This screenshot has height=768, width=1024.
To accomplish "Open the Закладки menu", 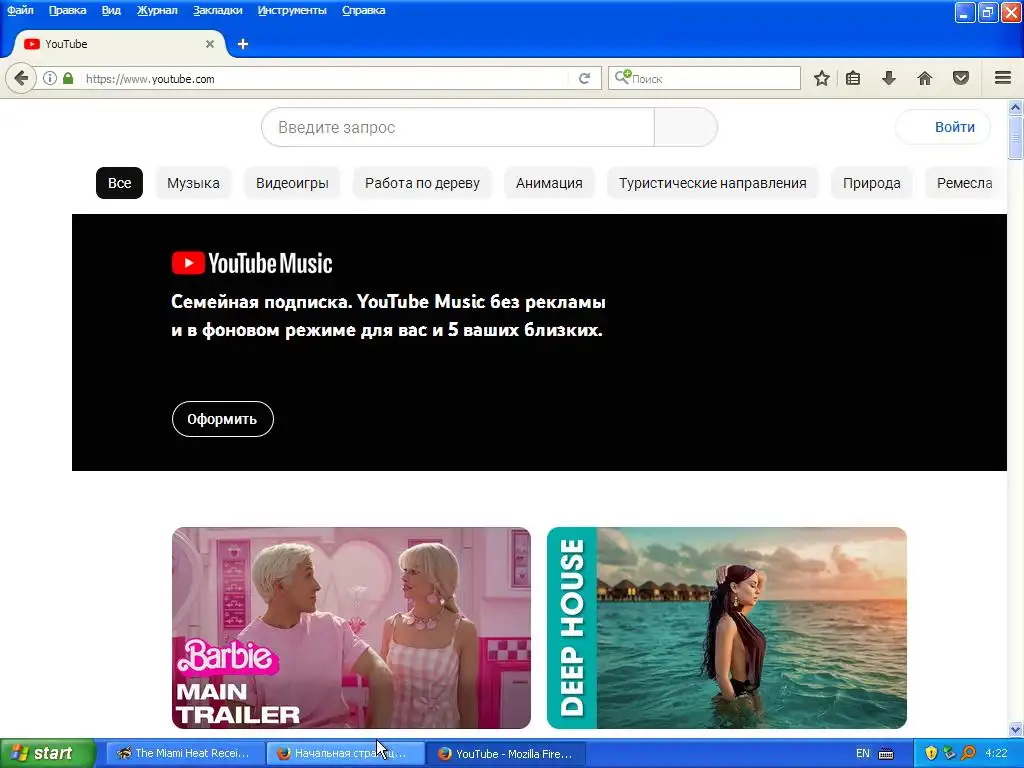I will coord(217,10).
